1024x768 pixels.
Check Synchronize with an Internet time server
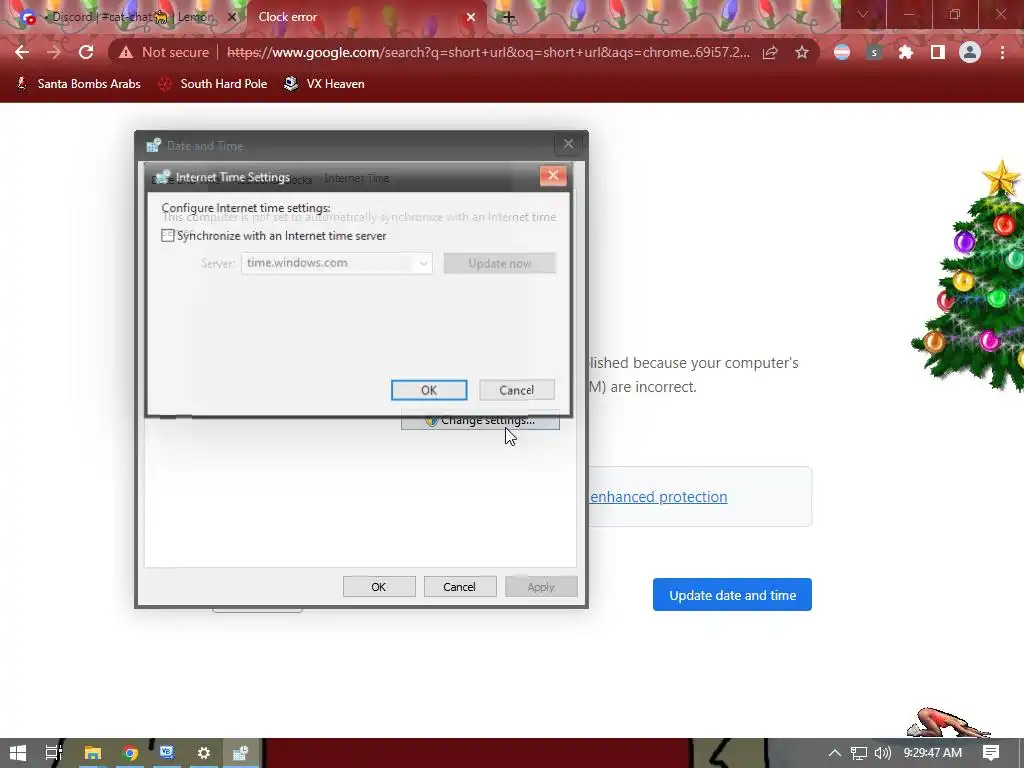click(168, 236)
